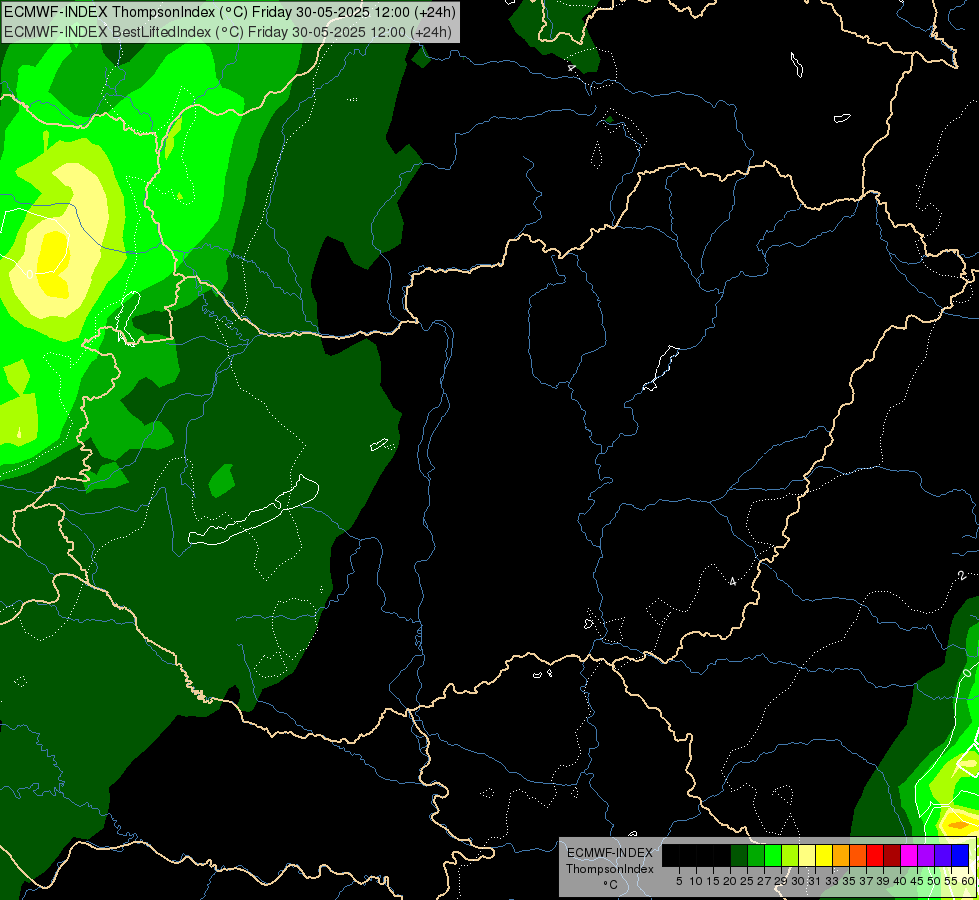This screenshot has width=979, height=900.
Task: Click the ThompsonIndex title line at top
Action: click(x=230, y=12)
